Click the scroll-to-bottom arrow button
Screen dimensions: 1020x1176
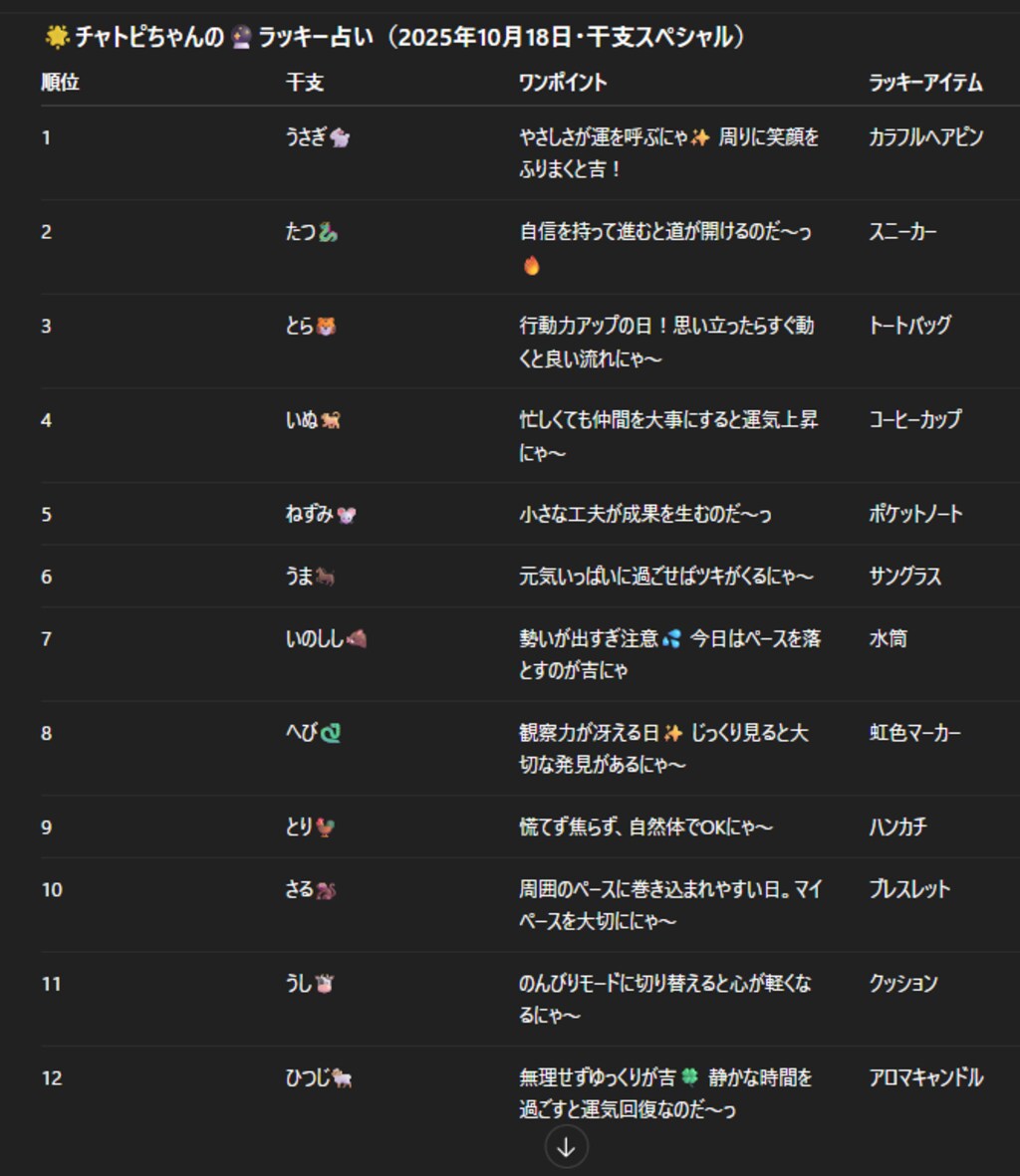[x=566, y=1146]
